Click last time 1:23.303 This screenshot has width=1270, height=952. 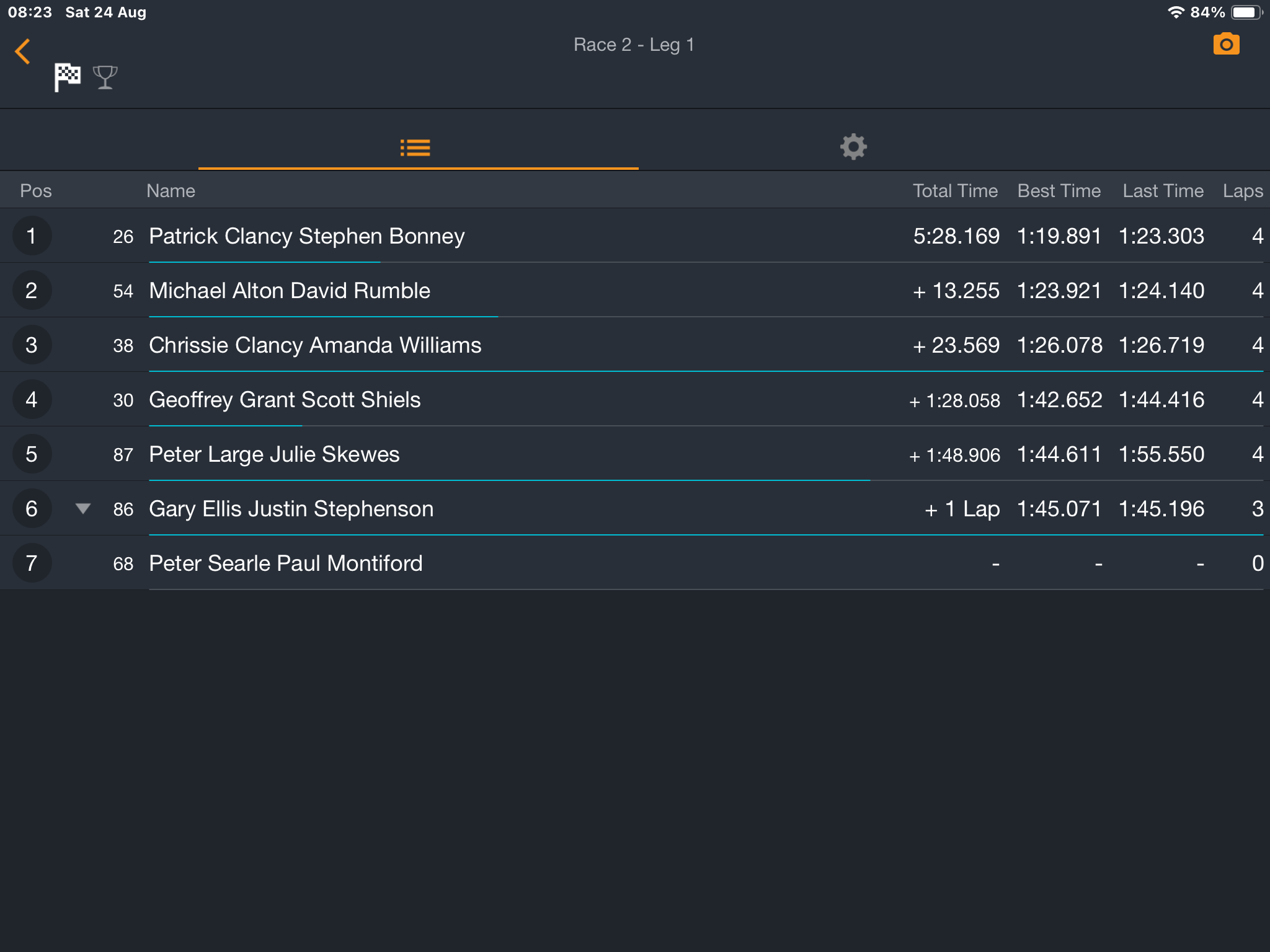pyautogui.click(x=1161, y=236)
